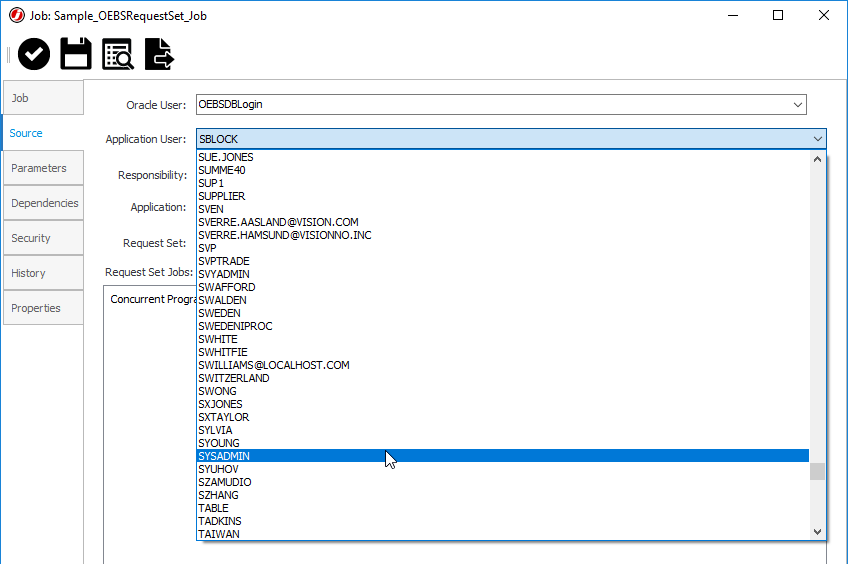Select SWEDENIPROC entry
This screenshot has height=564, width=848.
(x=503, y=326)
